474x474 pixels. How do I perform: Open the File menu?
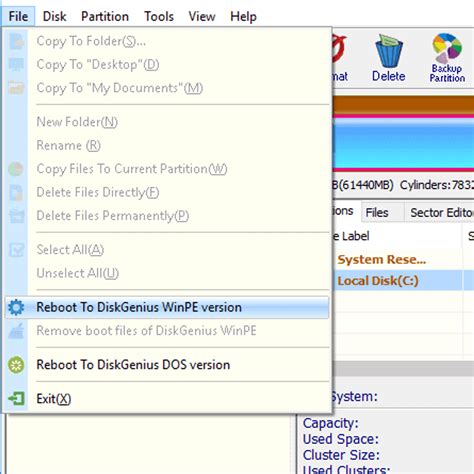tap(18, 16)
